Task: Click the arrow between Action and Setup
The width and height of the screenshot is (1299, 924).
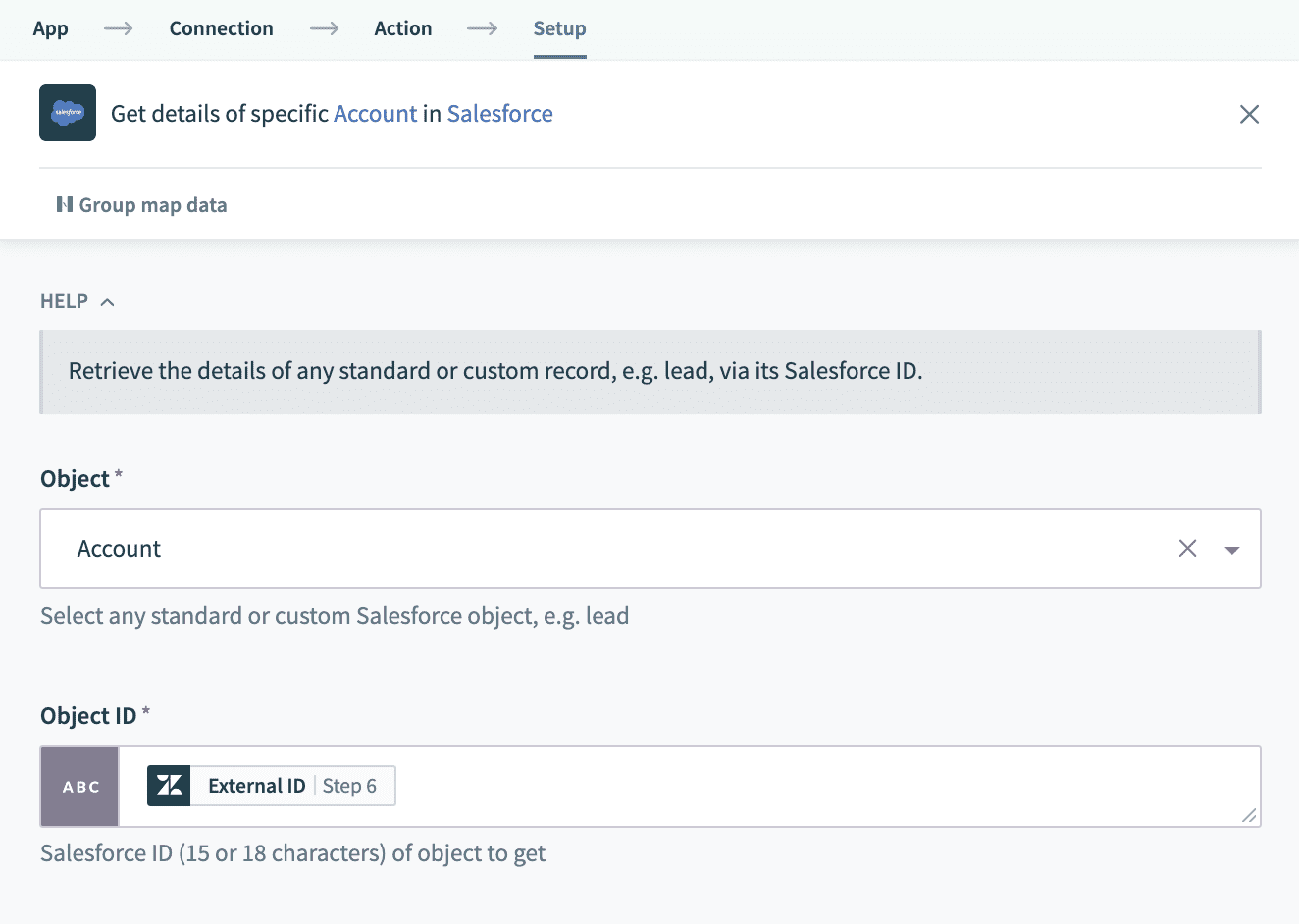Action: (482, 28)
